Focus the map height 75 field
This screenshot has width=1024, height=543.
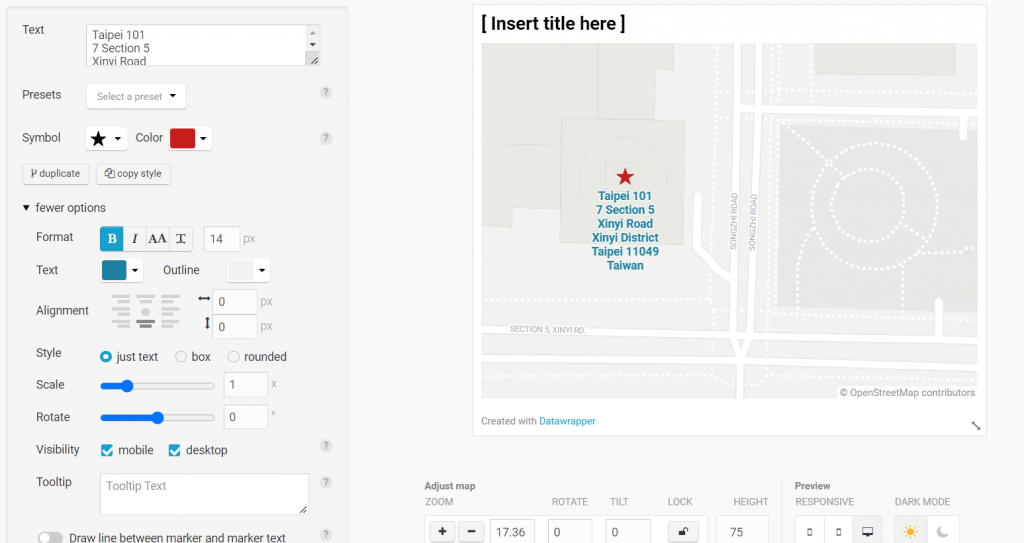743,532
